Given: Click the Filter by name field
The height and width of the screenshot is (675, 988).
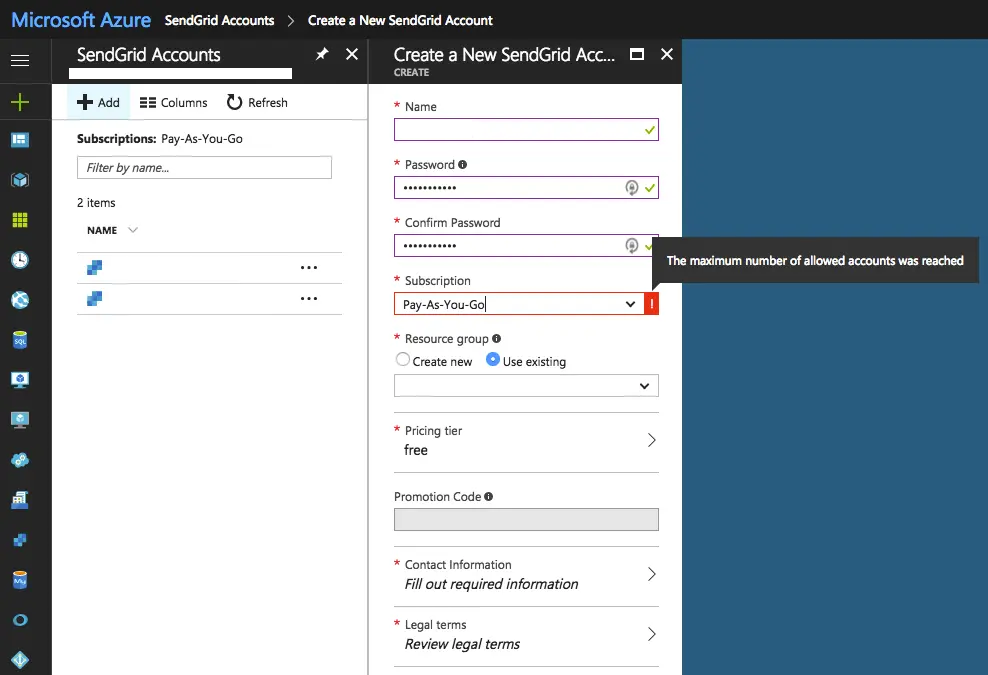Looking at the screenshot, I should tap(204, 168).
